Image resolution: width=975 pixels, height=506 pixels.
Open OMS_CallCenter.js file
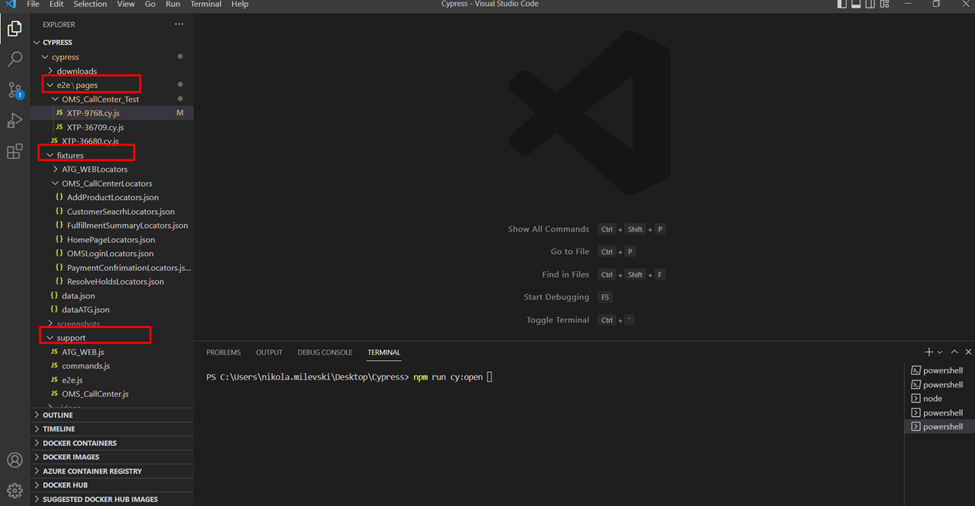pyautogui.click(x=112, y=394)
